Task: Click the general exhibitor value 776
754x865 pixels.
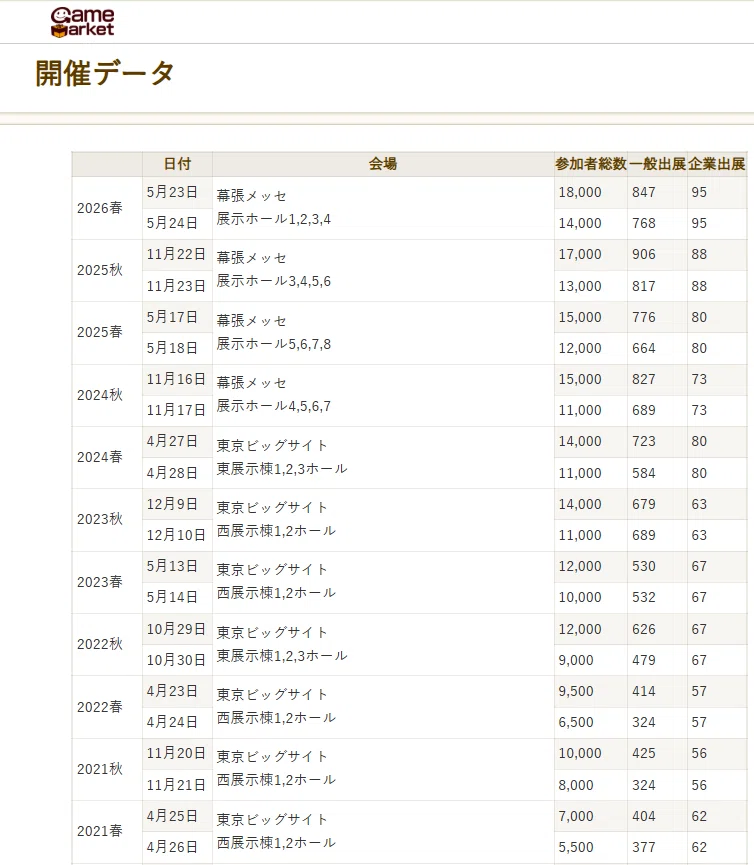Action: (x=644, y=317)
